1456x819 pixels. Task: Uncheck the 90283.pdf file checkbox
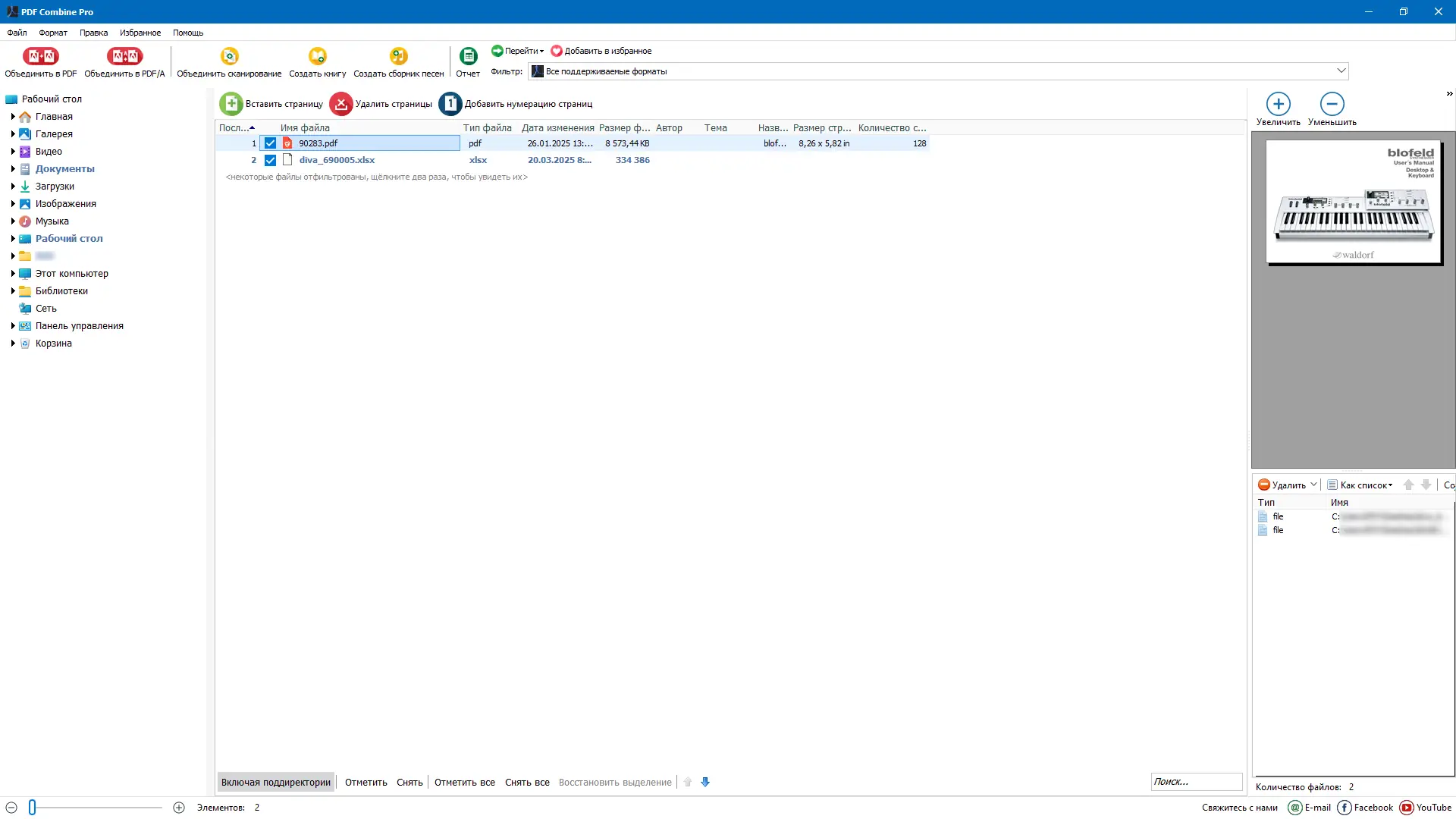tap(271, 143)
